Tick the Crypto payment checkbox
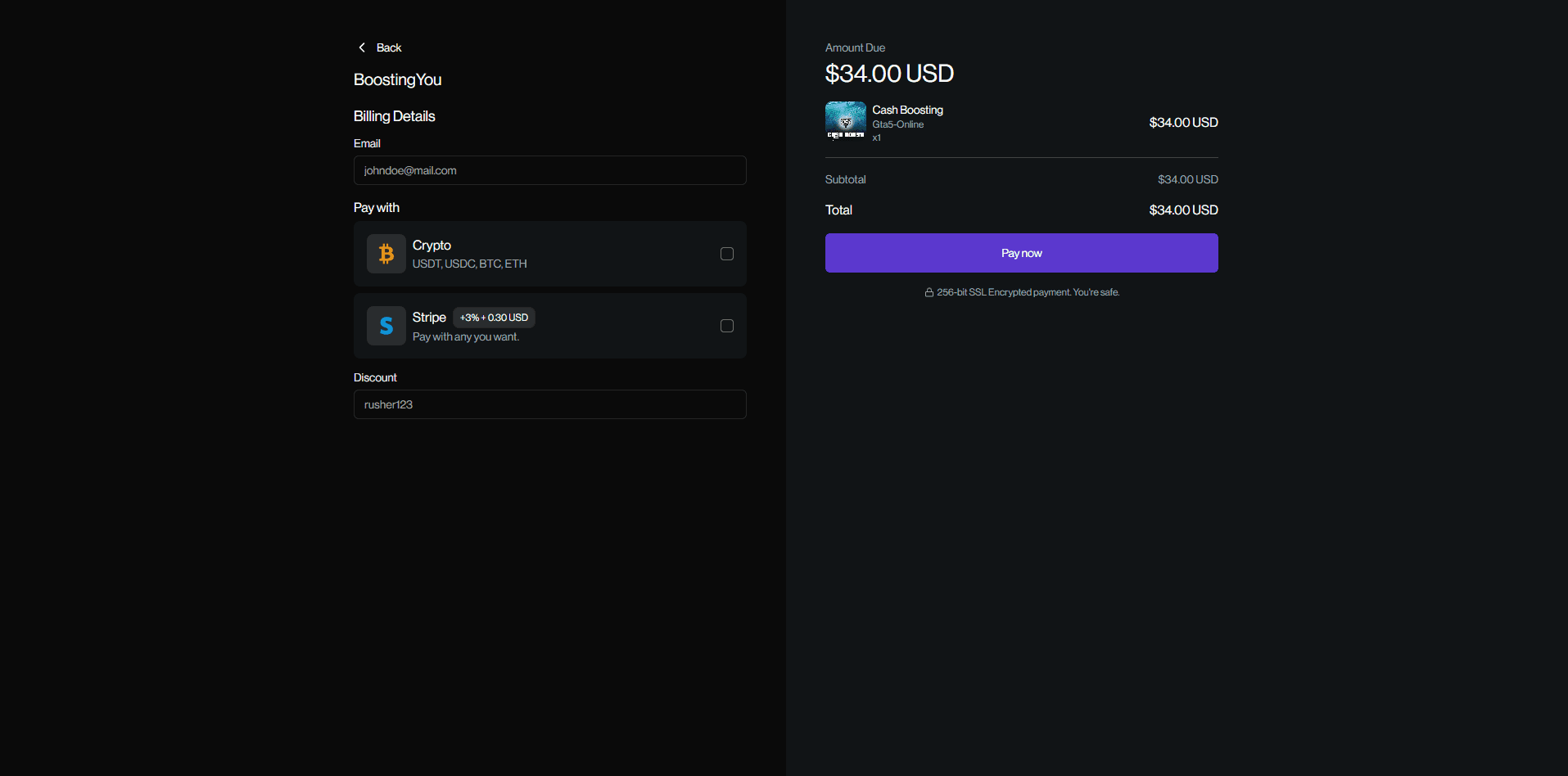Image resolution: width=1568 pixels, height=776 pixels. pos(727,254)
